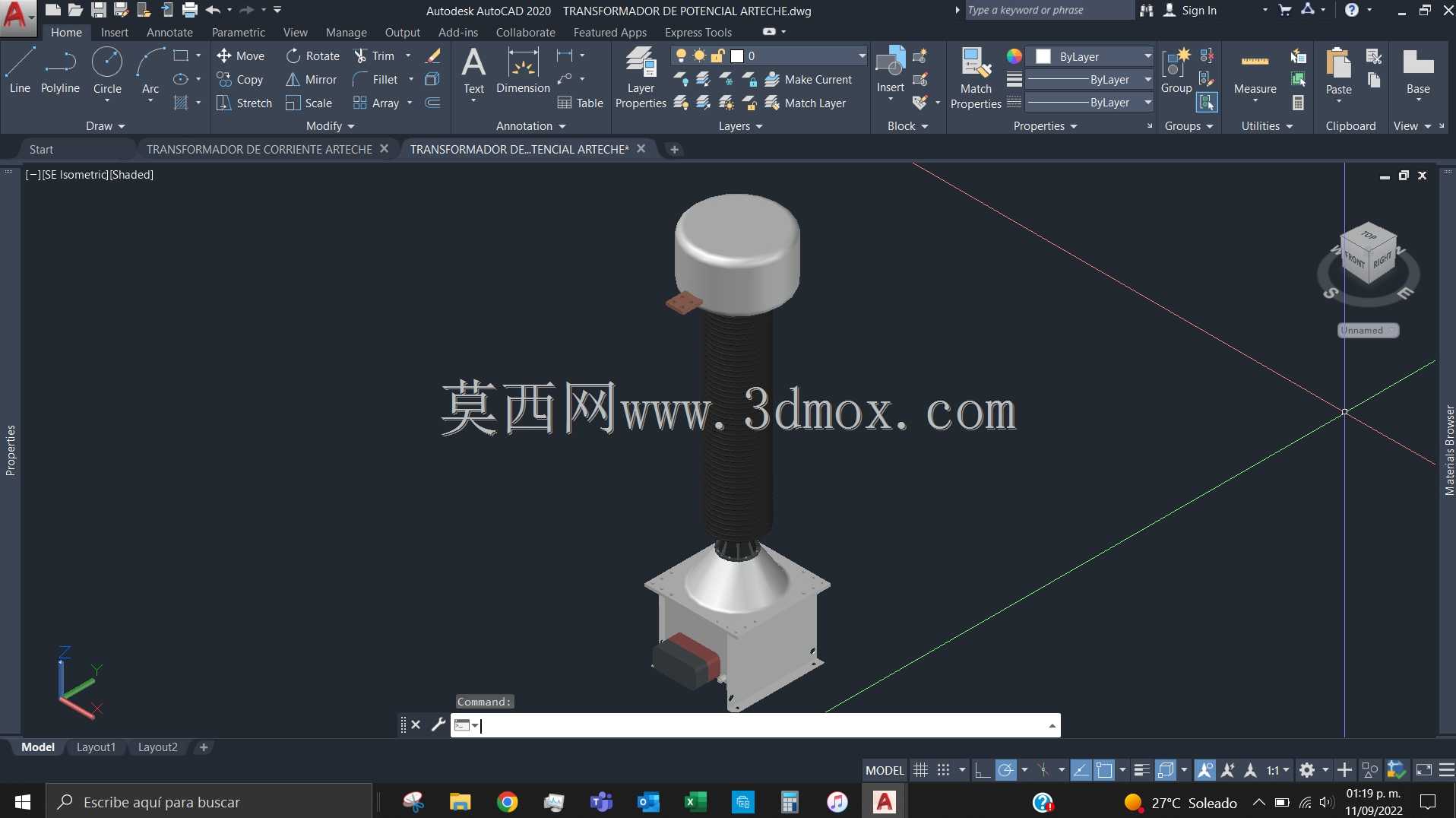Click the Group tool

point(1176,70)
